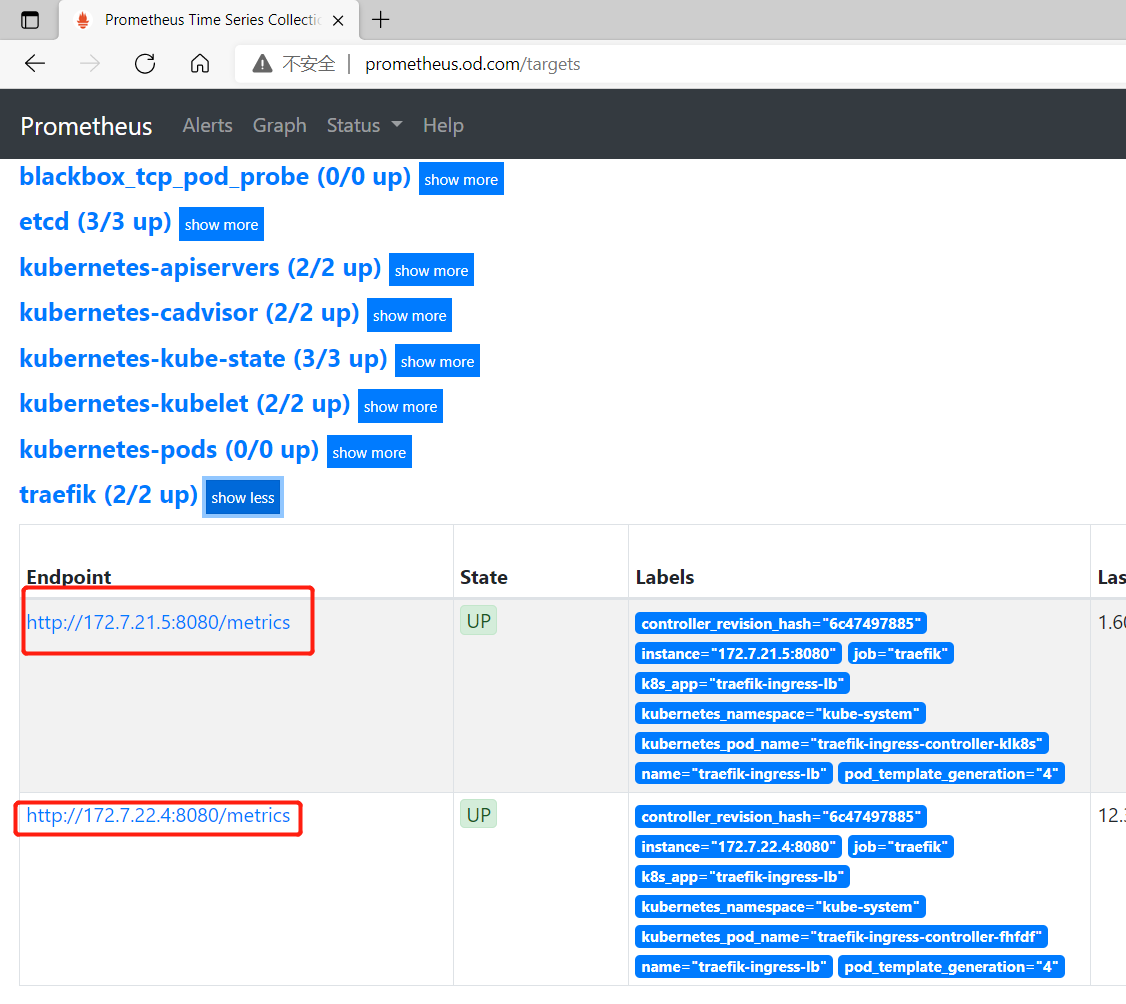The height and width of the screenshot is (1004, 1126).
Task: Select the Prometheus Time Series browser tab
Action: point(209,20)
